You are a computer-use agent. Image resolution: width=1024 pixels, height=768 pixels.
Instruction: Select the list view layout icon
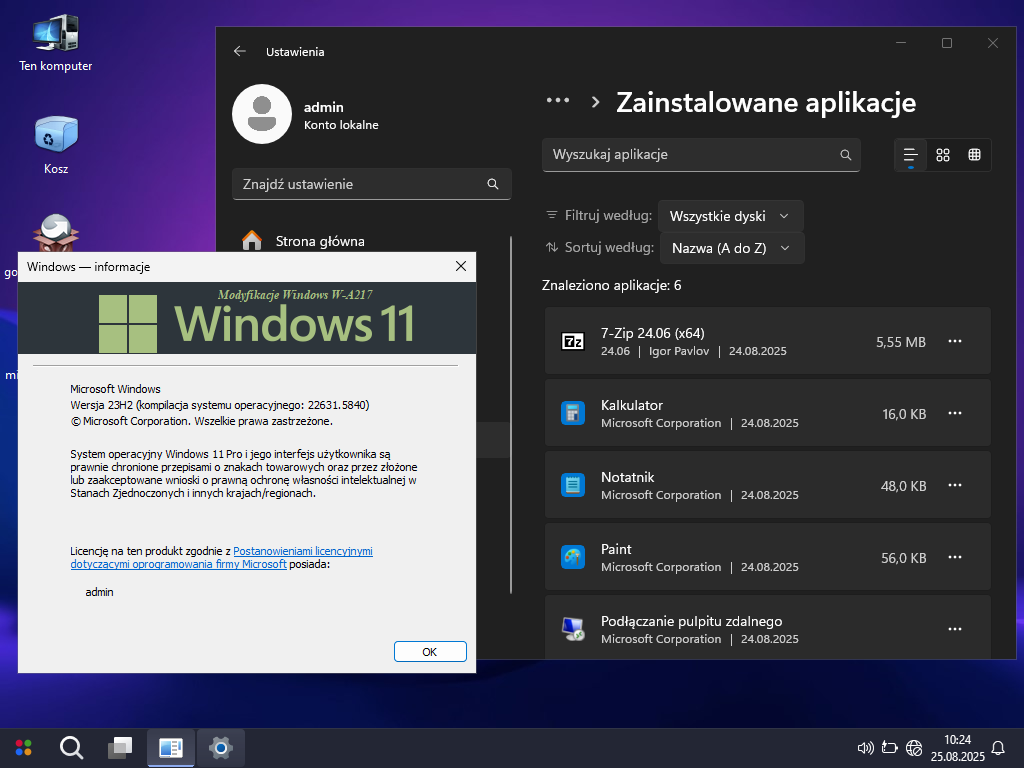[910, 155]
